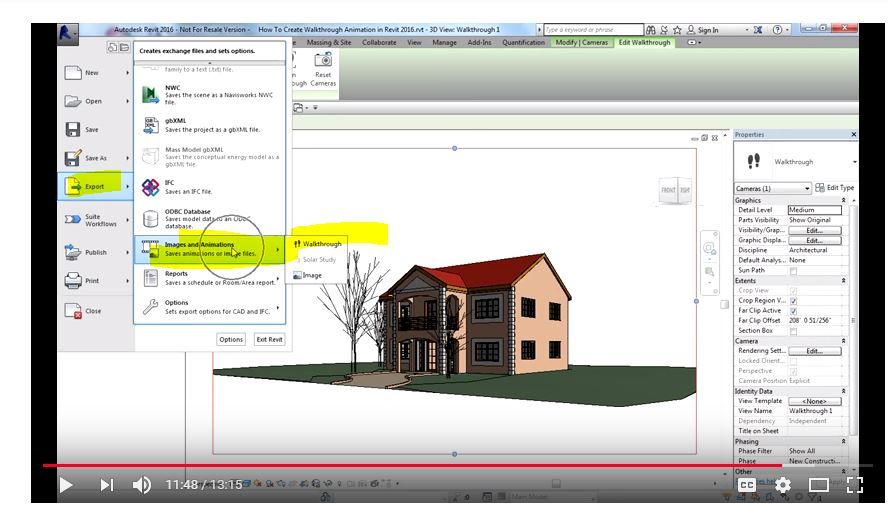Click the Suite Workflows icon

pos(73,219)
